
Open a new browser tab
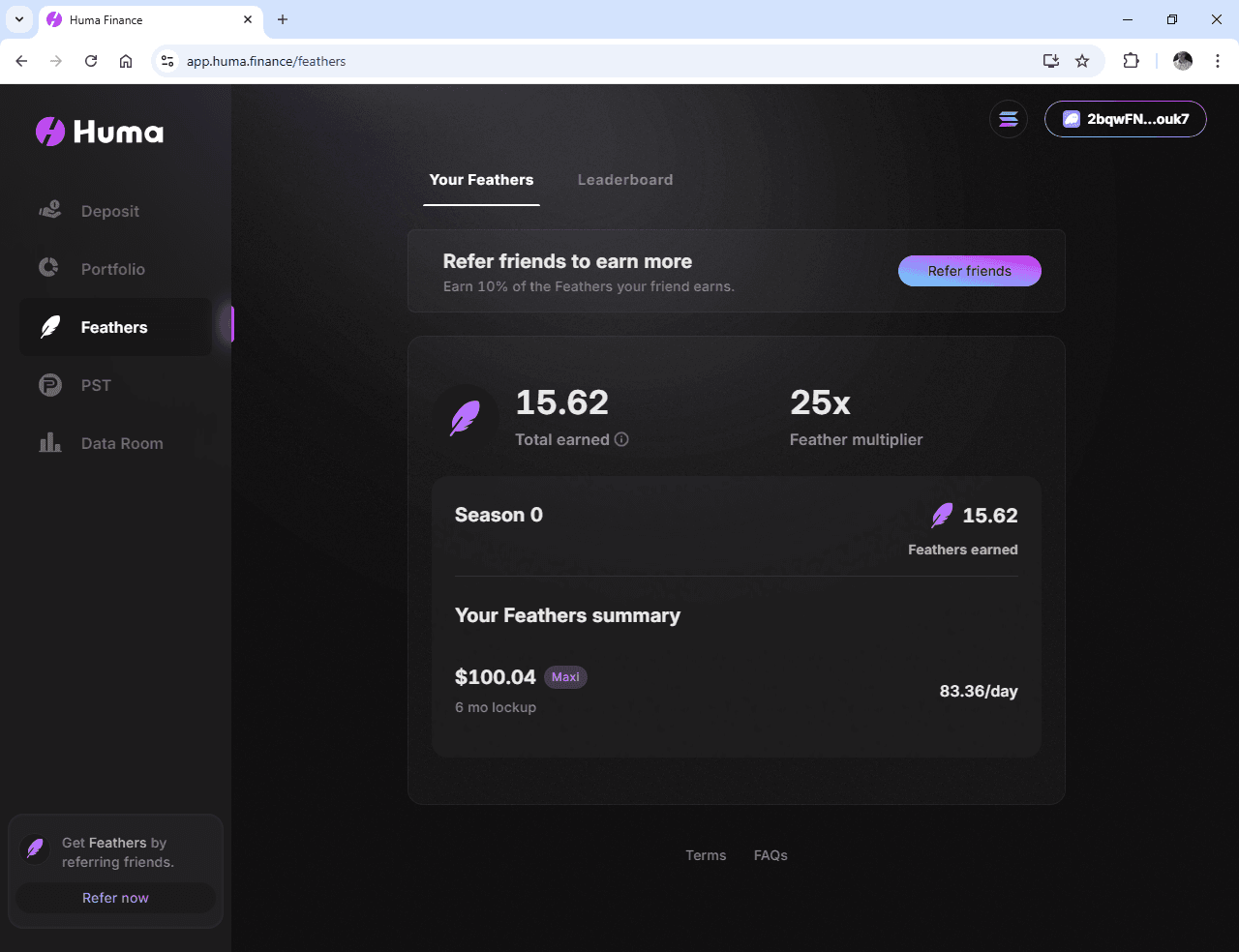click(283, 19)
